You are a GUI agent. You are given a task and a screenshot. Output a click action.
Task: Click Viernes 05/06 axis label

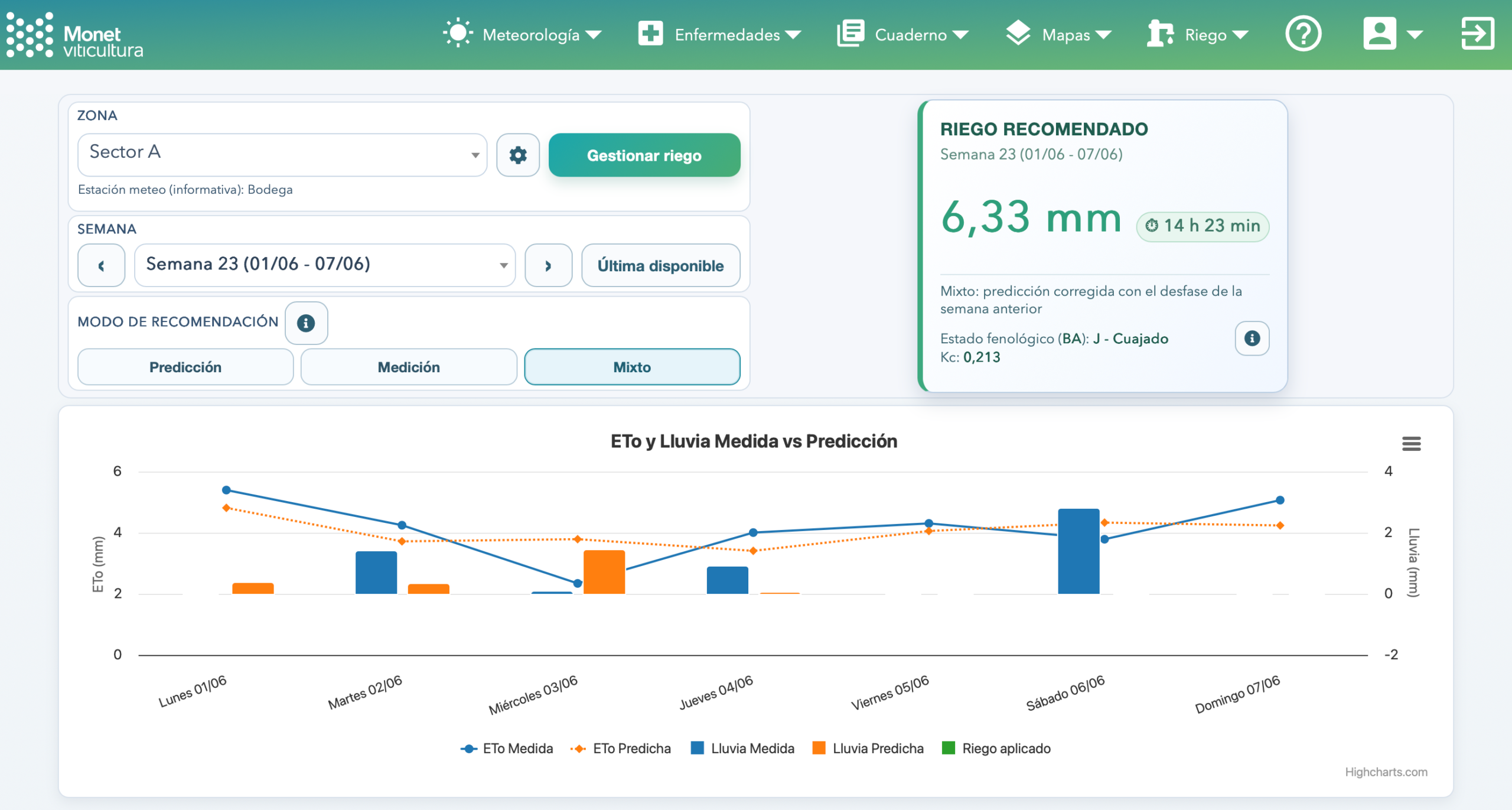point(890,692)
